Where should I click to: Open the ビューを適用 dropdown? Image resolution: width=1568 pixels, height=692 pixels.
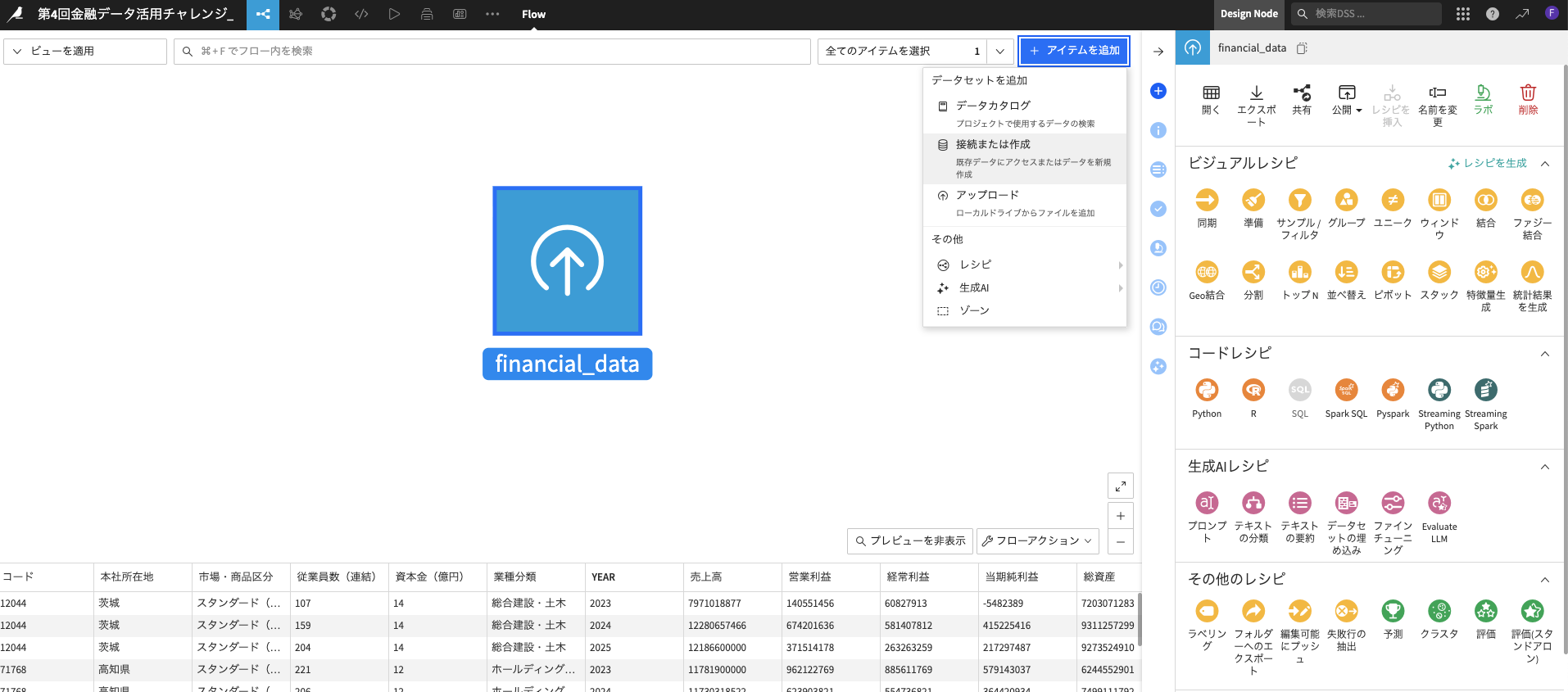tap(85, 51)
